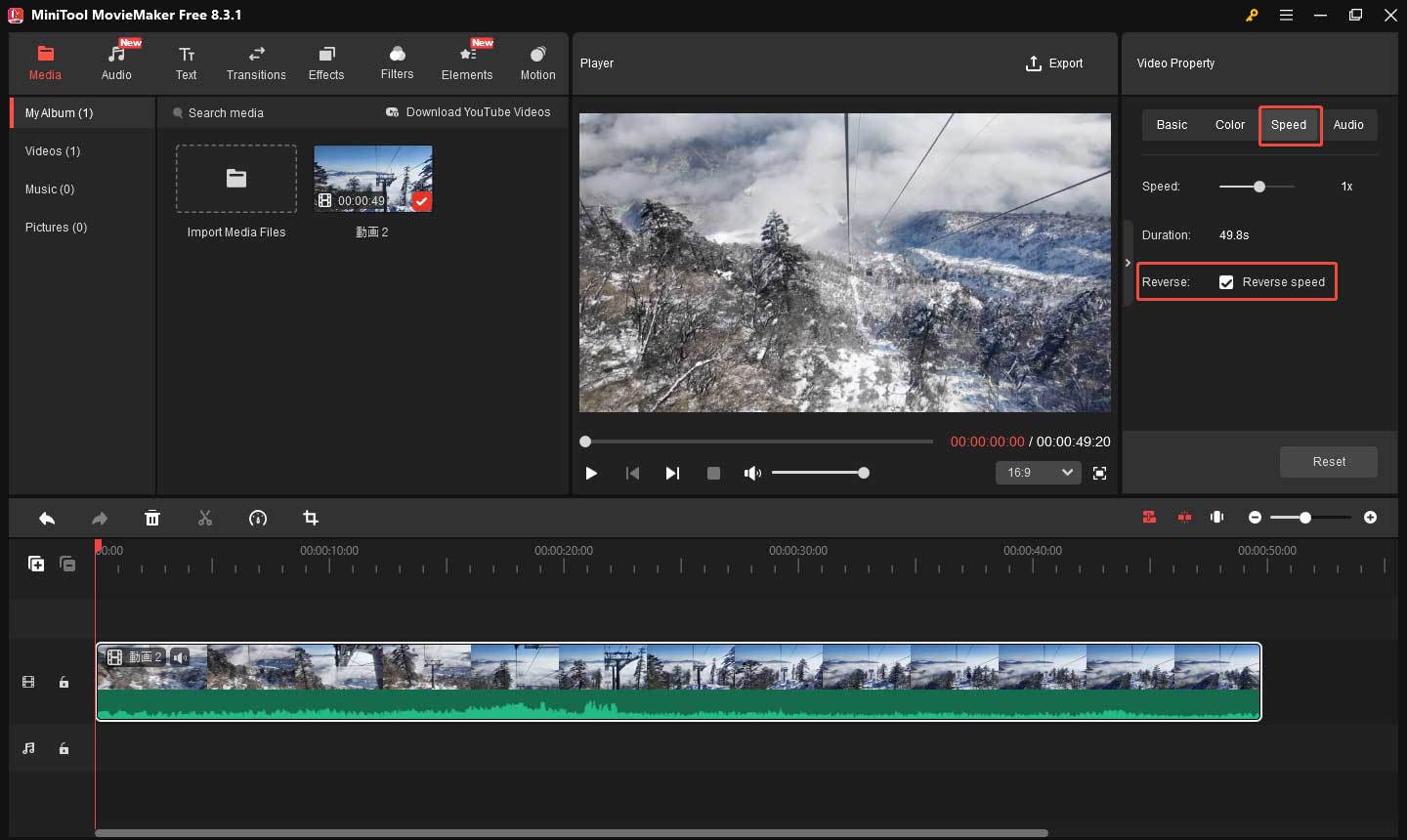The image size is (1407, 840).
Task: Collapse the Video Property panel arrow
Action: pyautogui.click(x=1128, y=263)
